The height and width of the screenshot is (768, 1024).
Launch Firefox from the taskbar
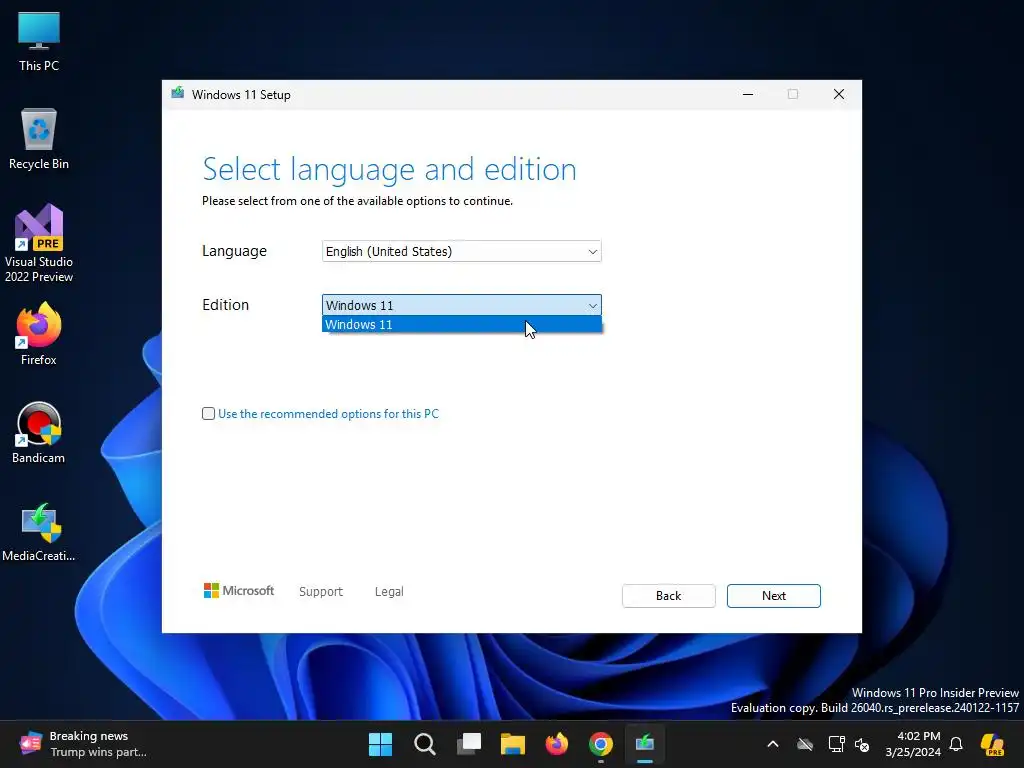point(557,744)
